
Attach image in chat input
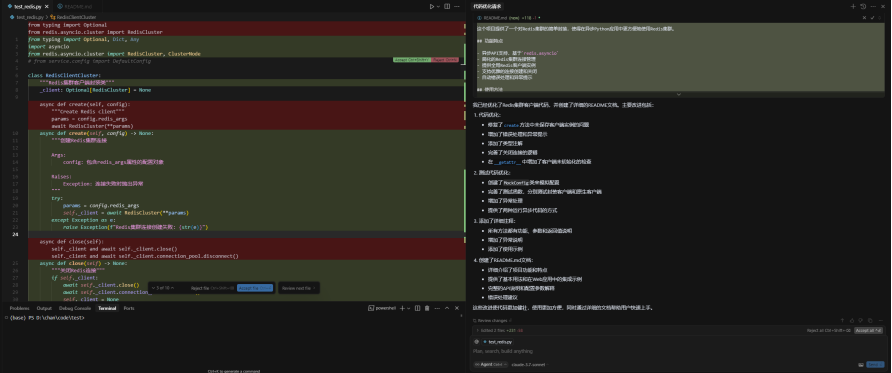[x=861, y=364]
